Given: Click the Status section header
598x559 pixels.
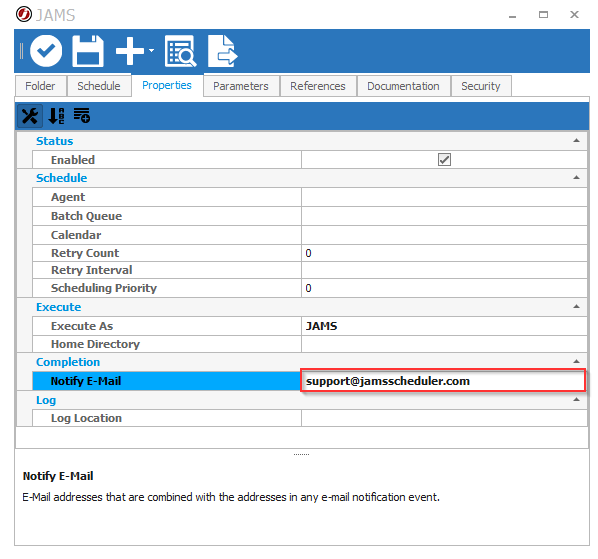Looking at the screenshot, I should [x=55, y=141].
